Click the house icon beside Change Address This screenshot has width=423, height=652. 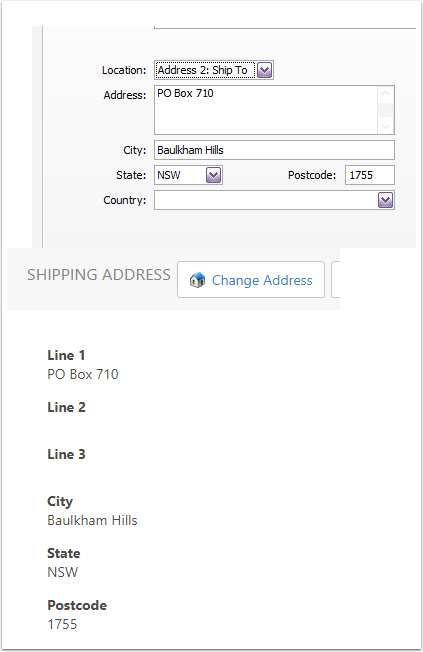coord(197,280)
